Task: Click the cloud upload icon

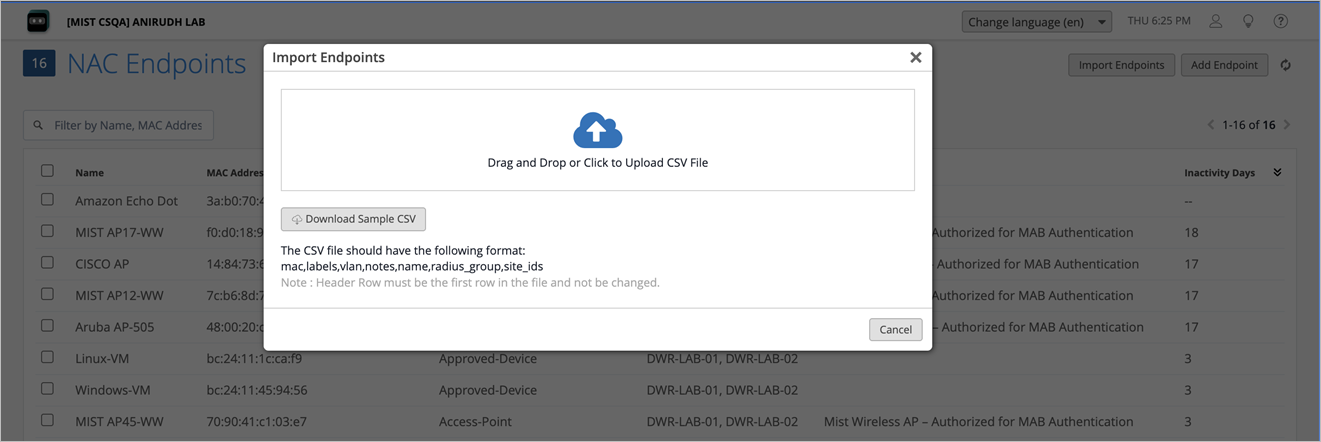Action: (598, 130)
